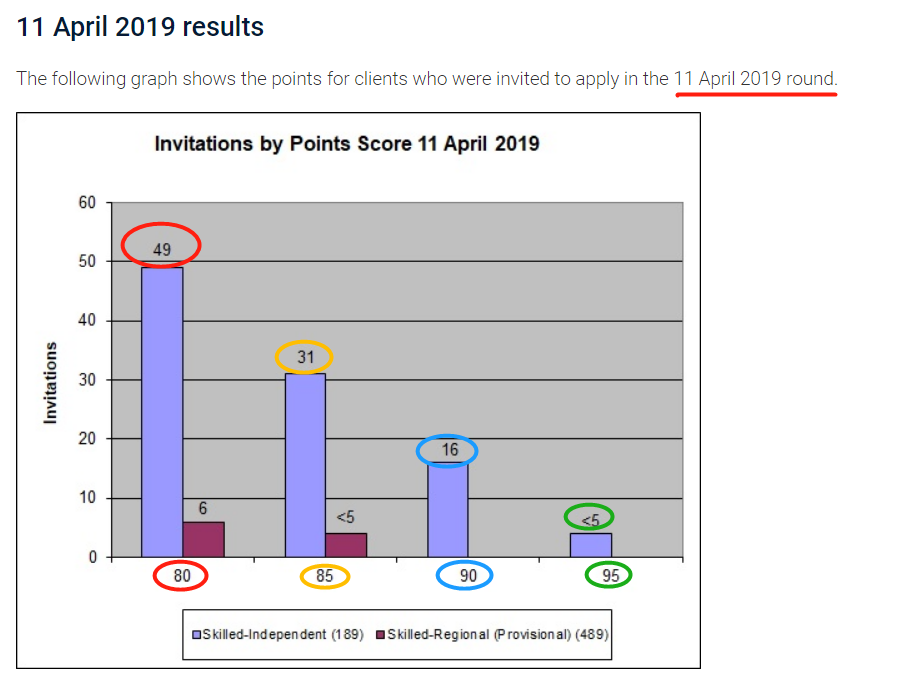
Task: Select the blue bar at 85 points
Action: [x=305, y=465]
